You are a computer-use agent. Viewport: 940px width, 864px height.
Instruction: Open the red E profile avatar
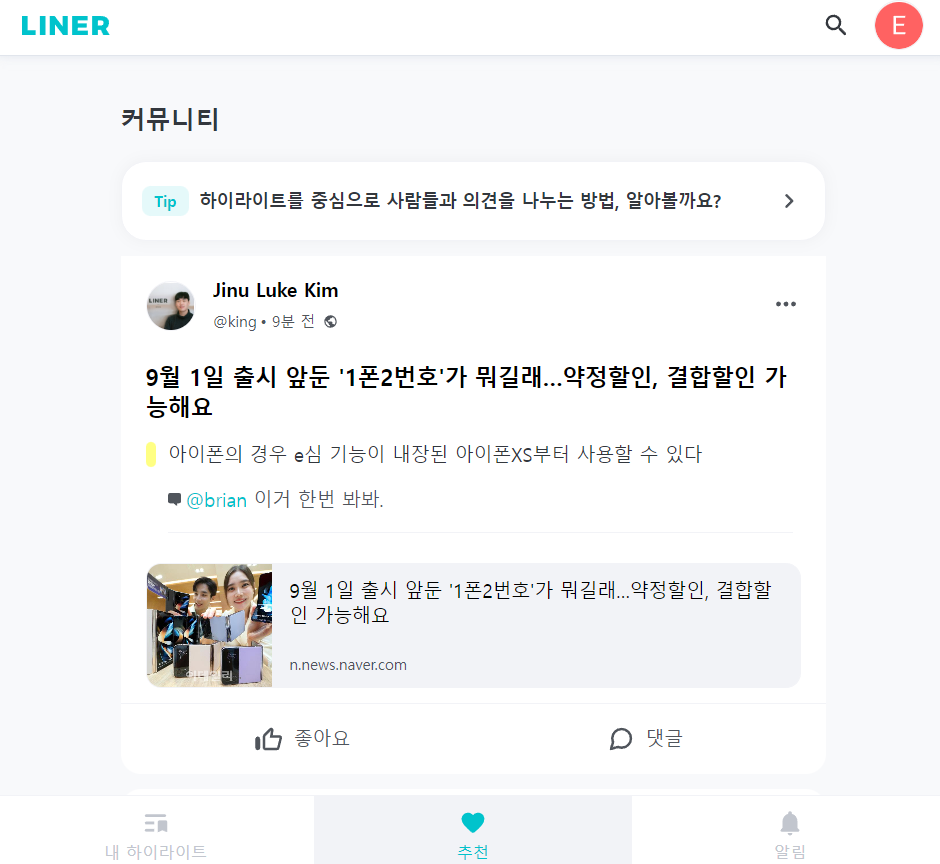pyautogui.click(x=898, y=25)
